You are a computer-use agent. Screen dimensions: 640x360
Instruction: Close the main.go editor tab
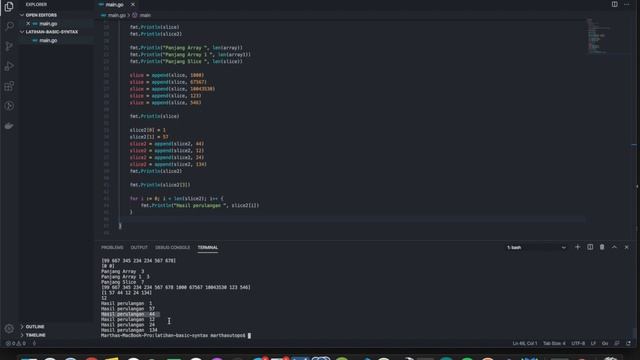(x=133, y=4)
